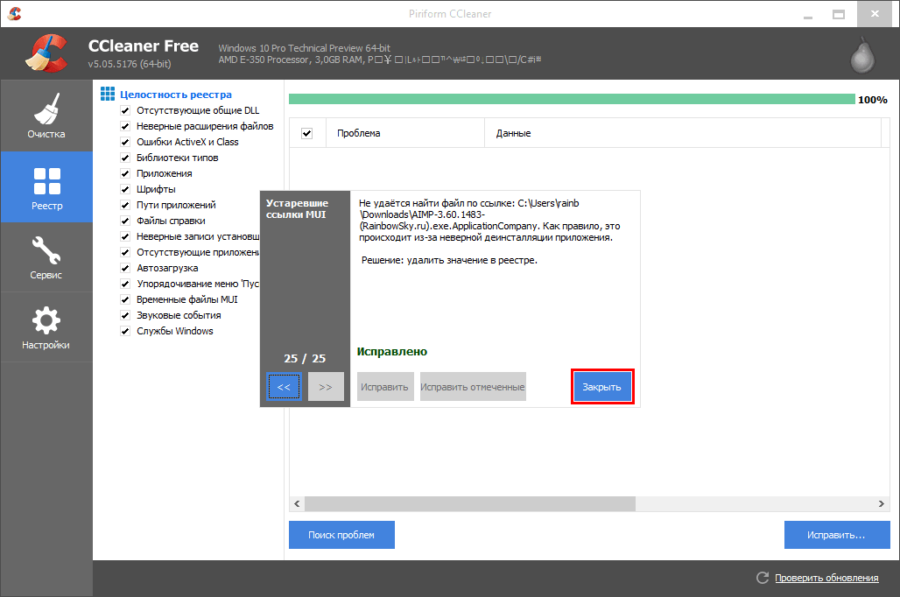900x597 pixels.
Task: Open the Очистка (Cleaner) broom section
Action: [x=46, y=117]
